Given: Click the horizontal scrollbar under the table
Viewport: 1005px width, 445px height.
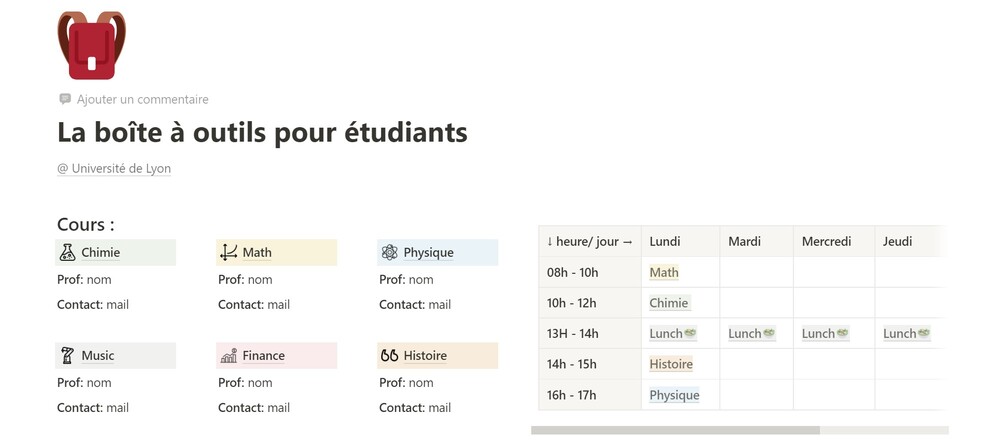Looking at the screenshot, I should coord(675,430).
